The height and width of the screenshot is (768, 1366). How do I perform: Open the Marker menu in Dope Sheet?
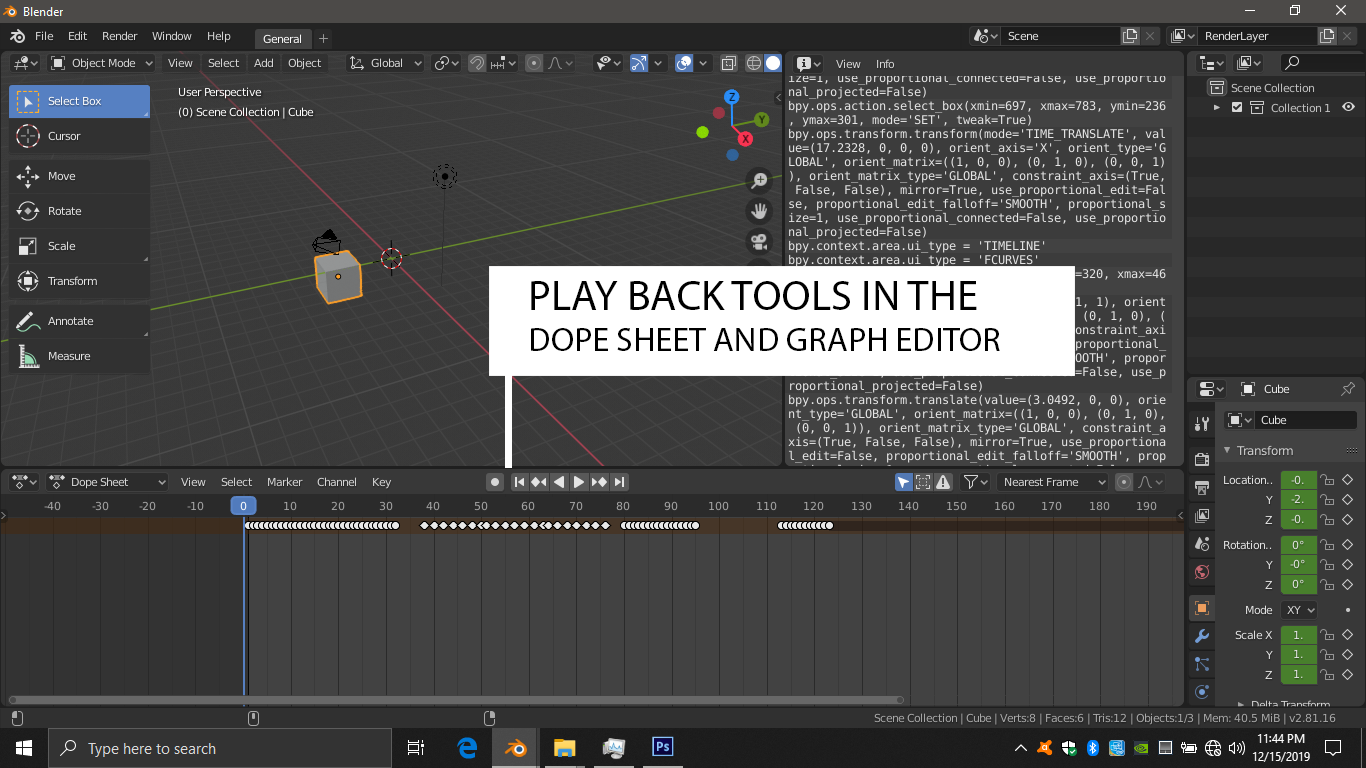pos(284,482)
